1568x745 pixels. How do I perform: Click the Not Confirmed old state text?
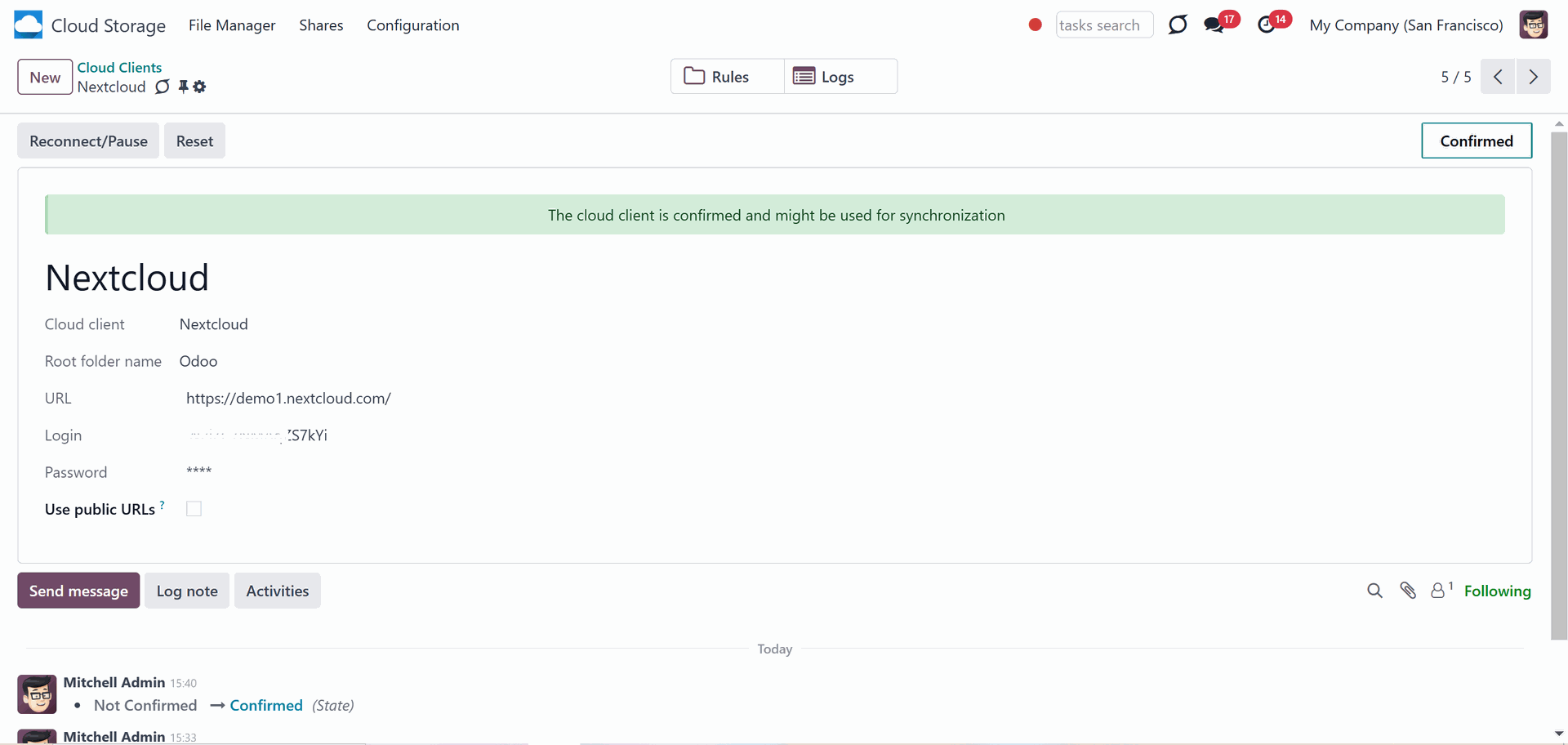145,705
